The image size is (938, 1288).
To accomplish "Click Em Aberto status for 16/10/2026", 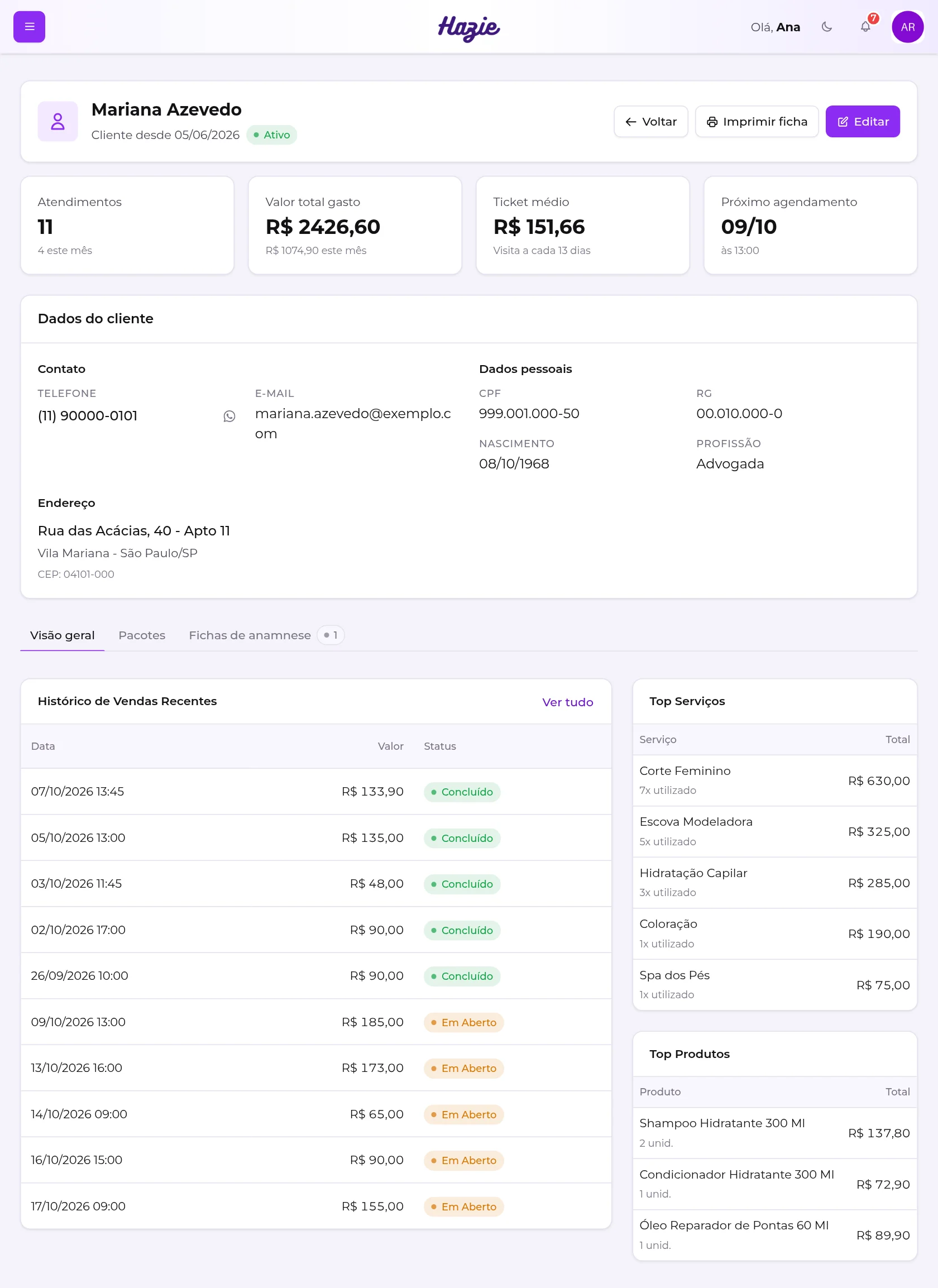I will (464, 1161).
